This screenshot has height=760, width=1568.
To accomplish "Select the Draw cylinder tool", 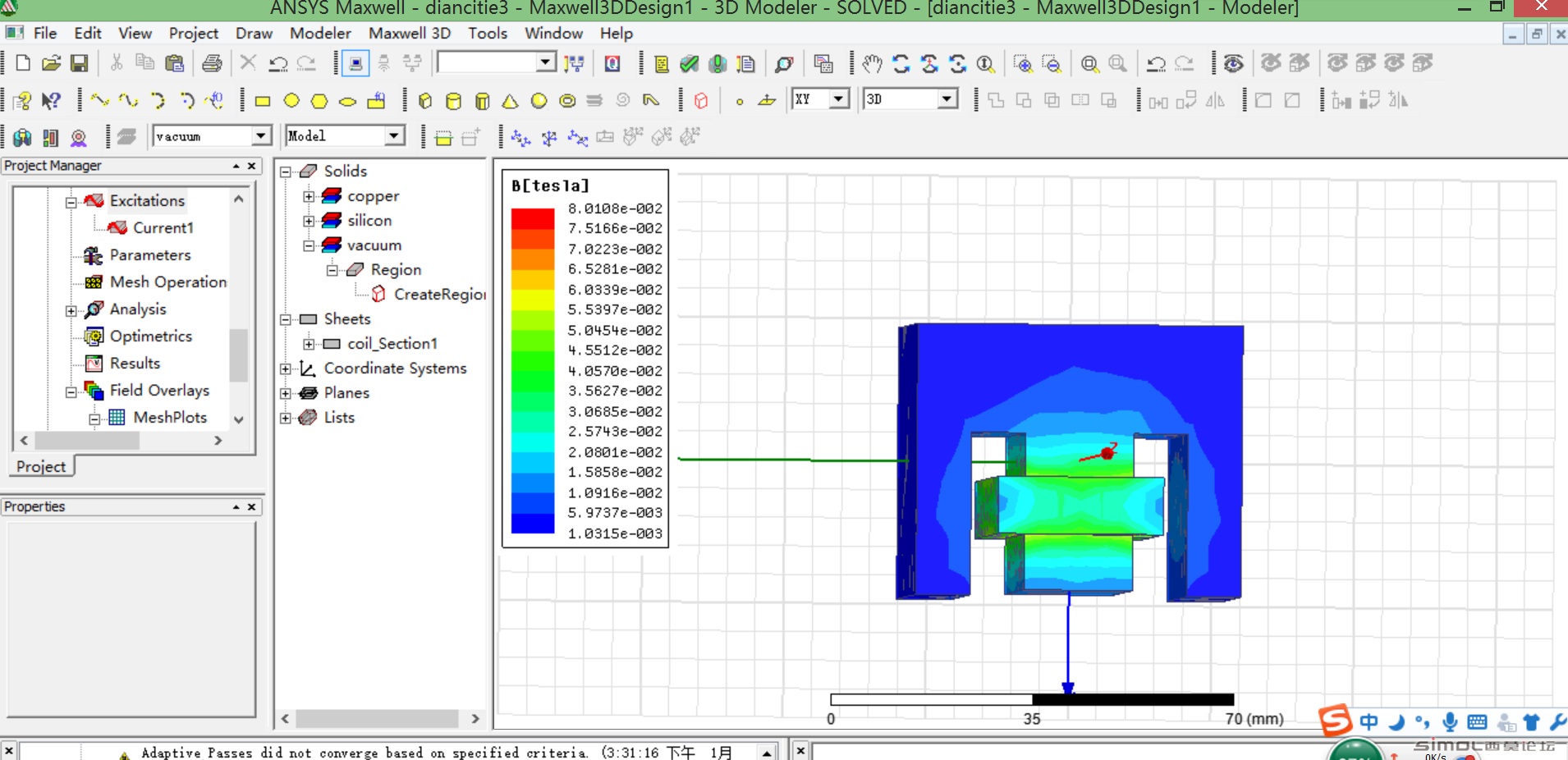I will point(453,101).
